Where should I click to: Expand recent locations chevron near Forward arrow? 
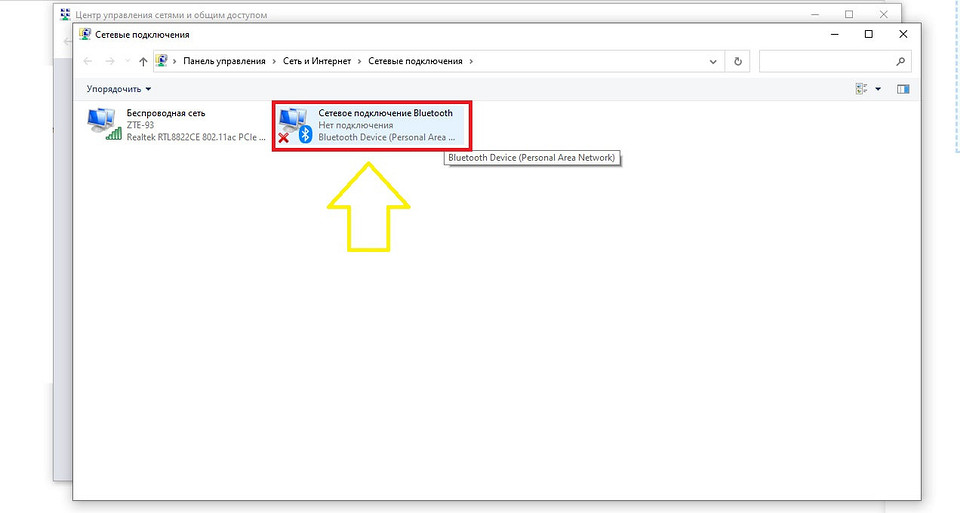click(x=126, y=61)
